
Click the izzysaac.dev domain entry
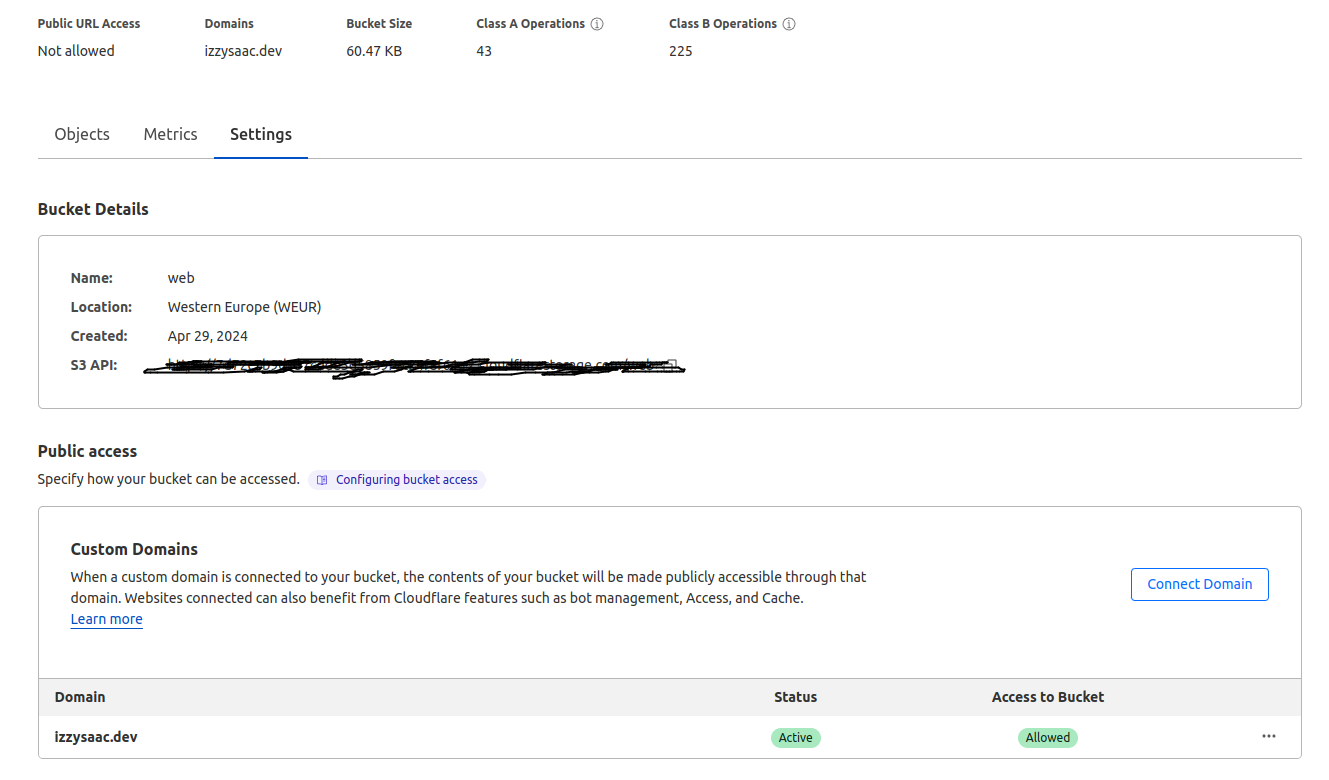point(96,736)
